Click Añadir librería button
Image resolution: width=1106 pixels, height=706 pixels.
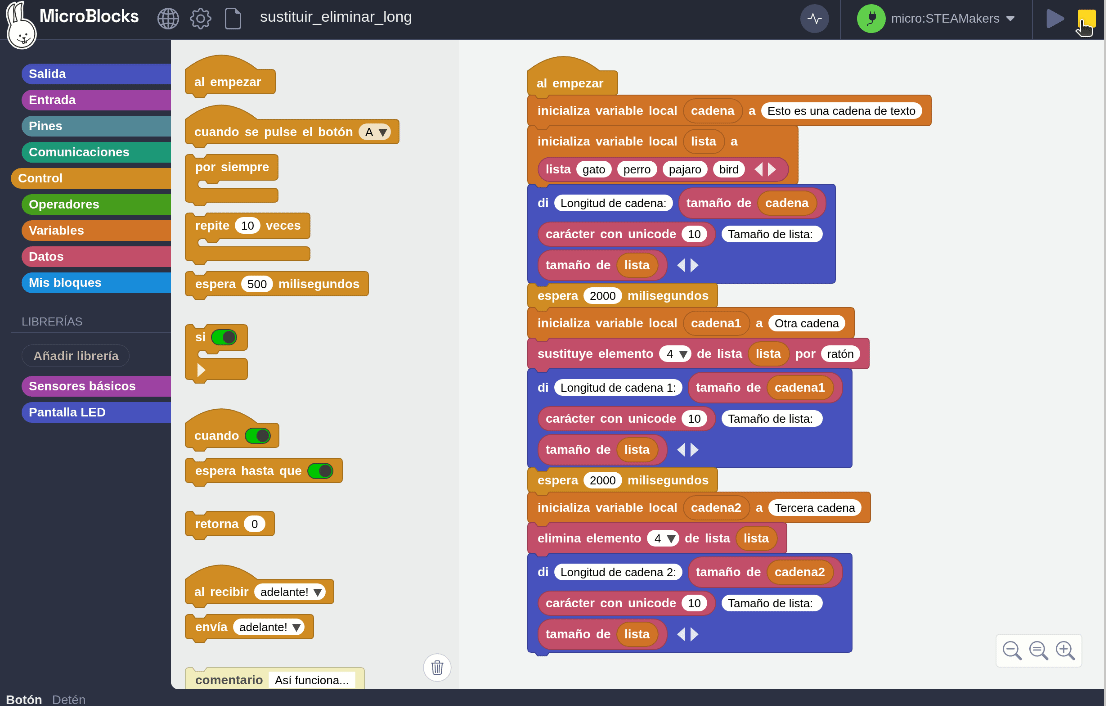click(x=76, y=356)
